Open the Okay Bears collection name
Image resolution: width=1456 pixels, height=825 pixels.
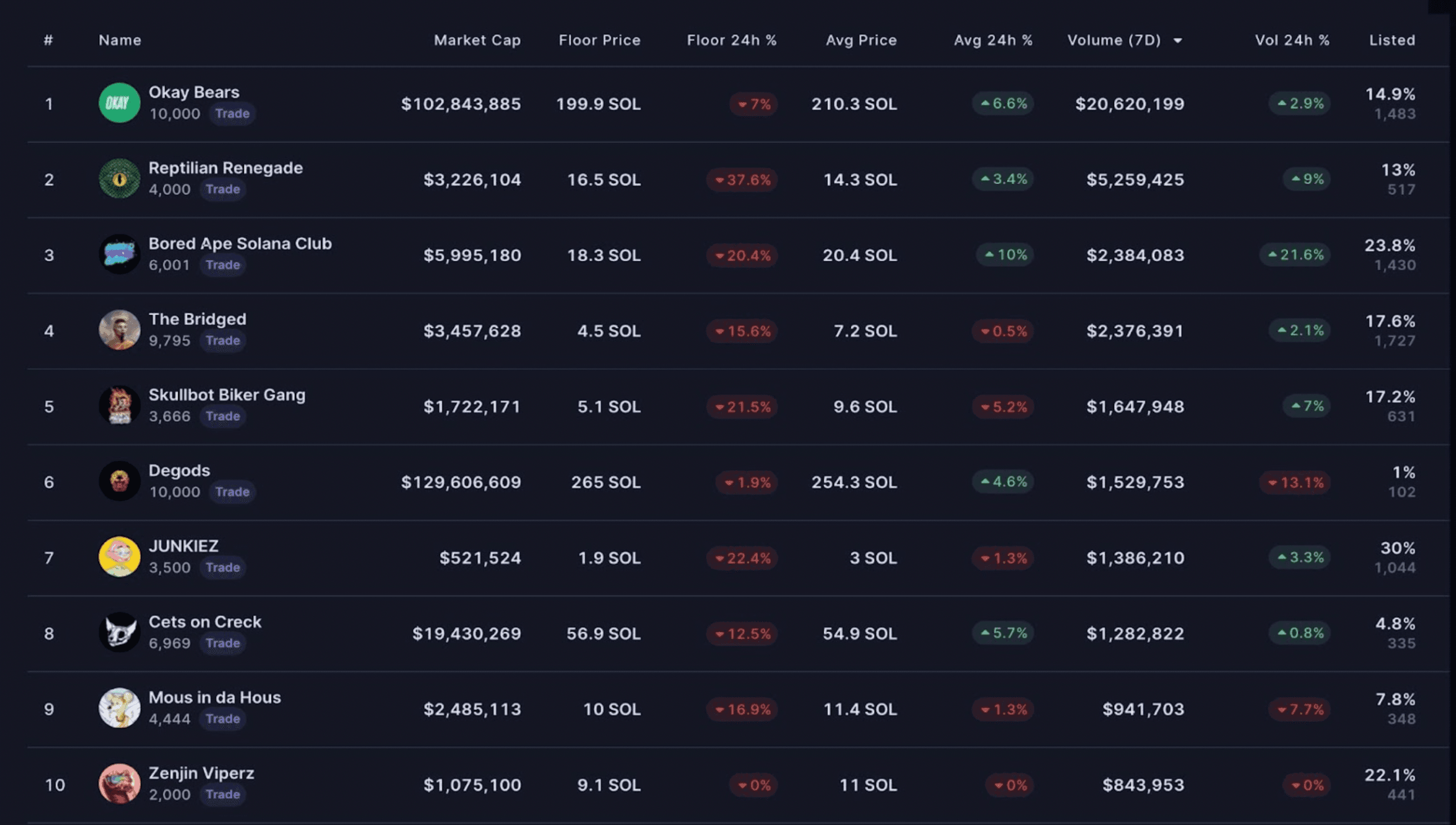194,92
